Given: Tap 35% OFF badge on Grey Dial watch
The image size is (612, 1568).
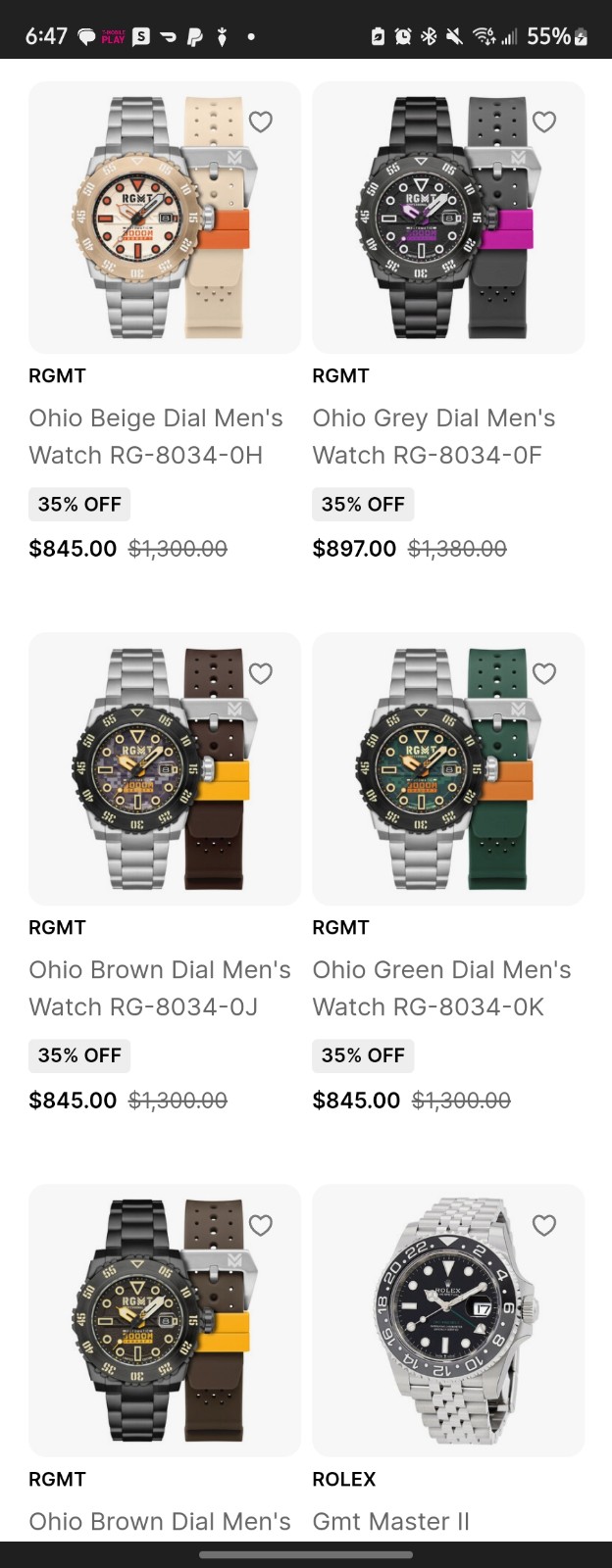Looking at the screenshot, I should coord(363,504).
